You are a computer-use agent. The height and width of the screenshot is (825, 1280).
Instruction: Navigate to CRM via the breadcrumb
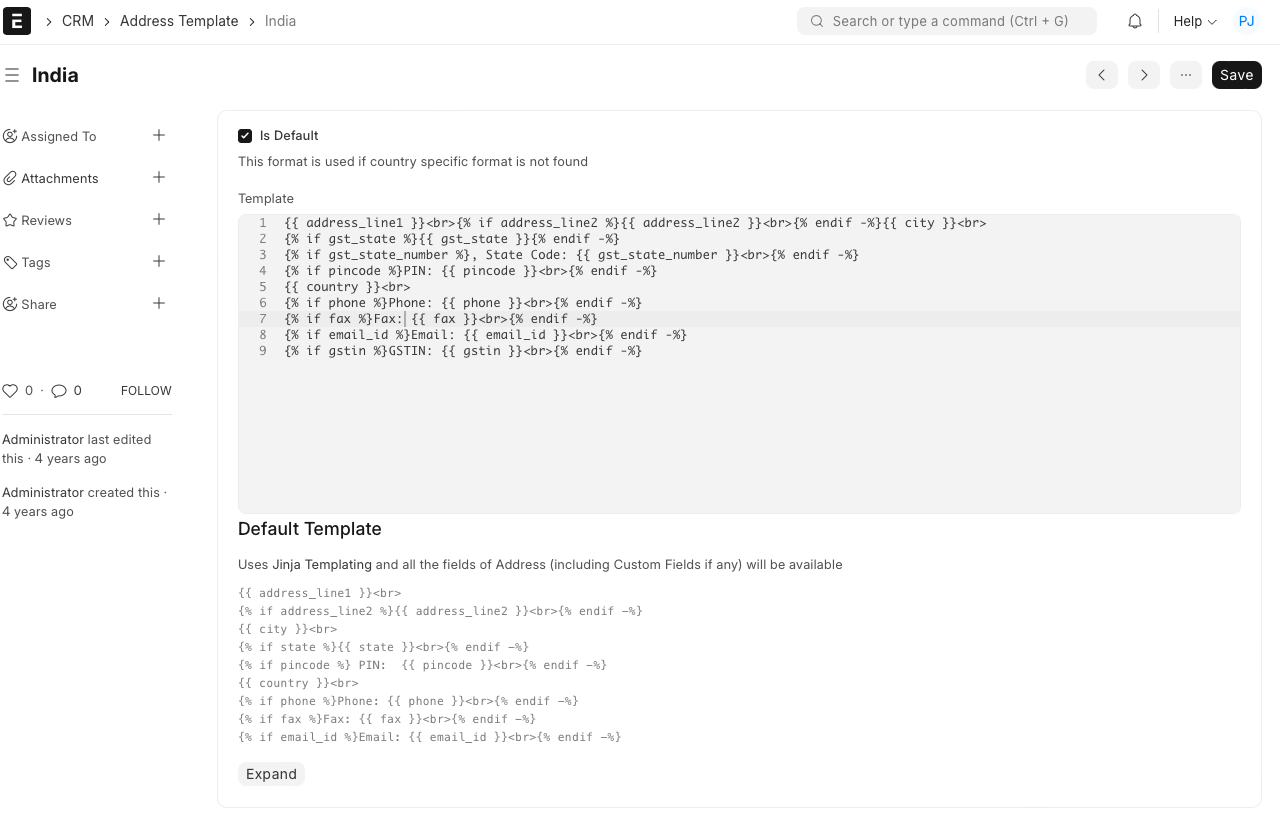coord(77,20)
